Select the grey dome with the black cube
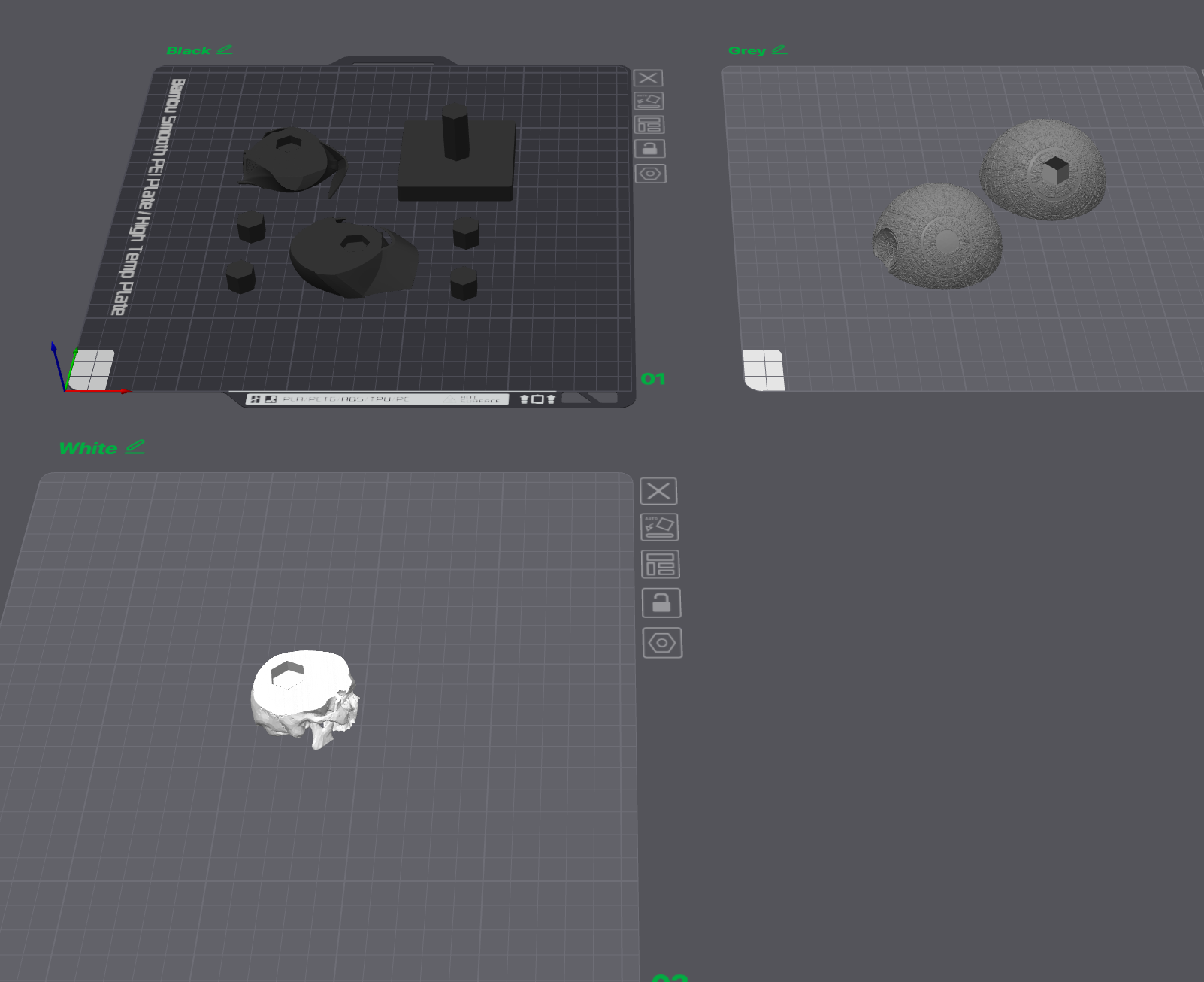The height and width of the screenshot is (982, 1204). pos(1042,169)
